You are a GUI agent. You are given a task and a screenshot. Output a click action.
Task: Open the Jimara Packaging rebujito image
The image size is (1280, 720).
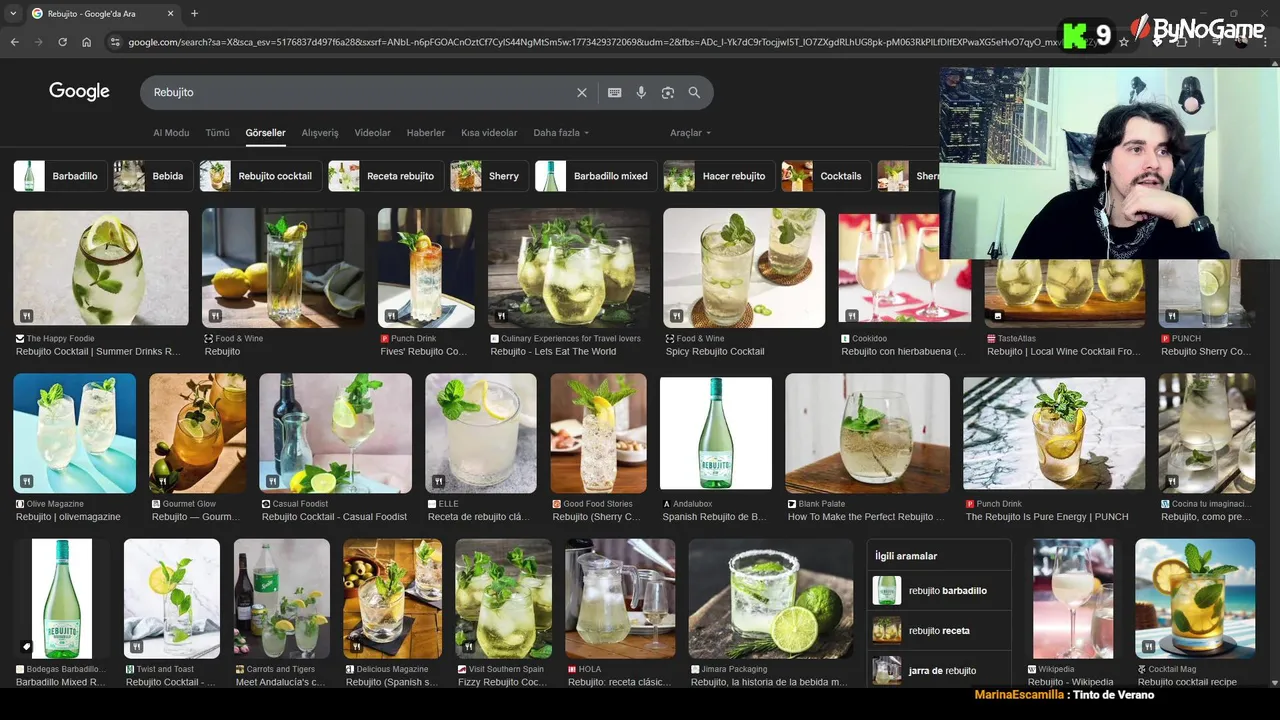[770, 599]
